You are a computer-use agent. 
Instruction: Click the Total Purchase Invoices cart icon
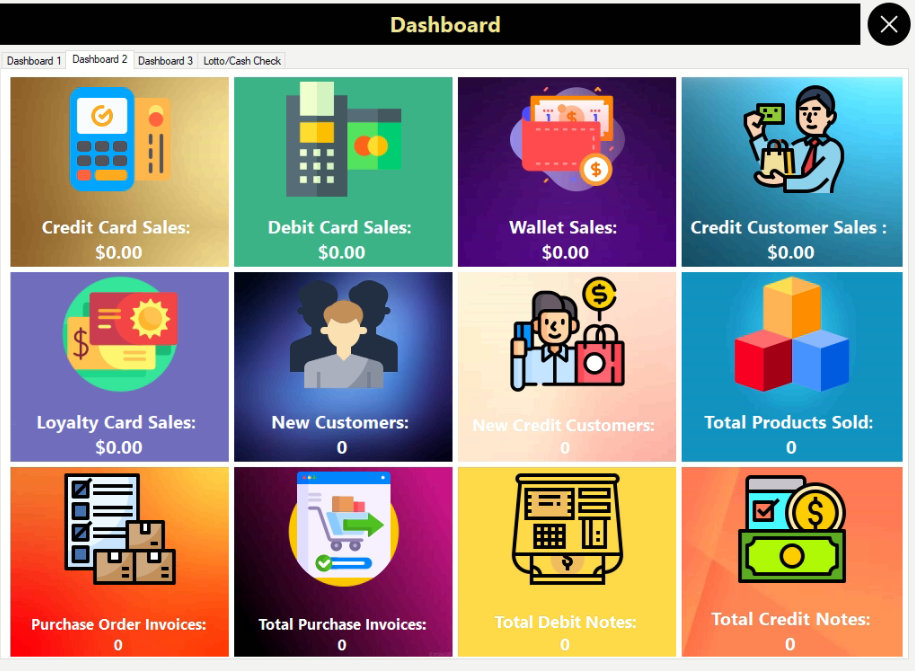[x=343, y=529]
